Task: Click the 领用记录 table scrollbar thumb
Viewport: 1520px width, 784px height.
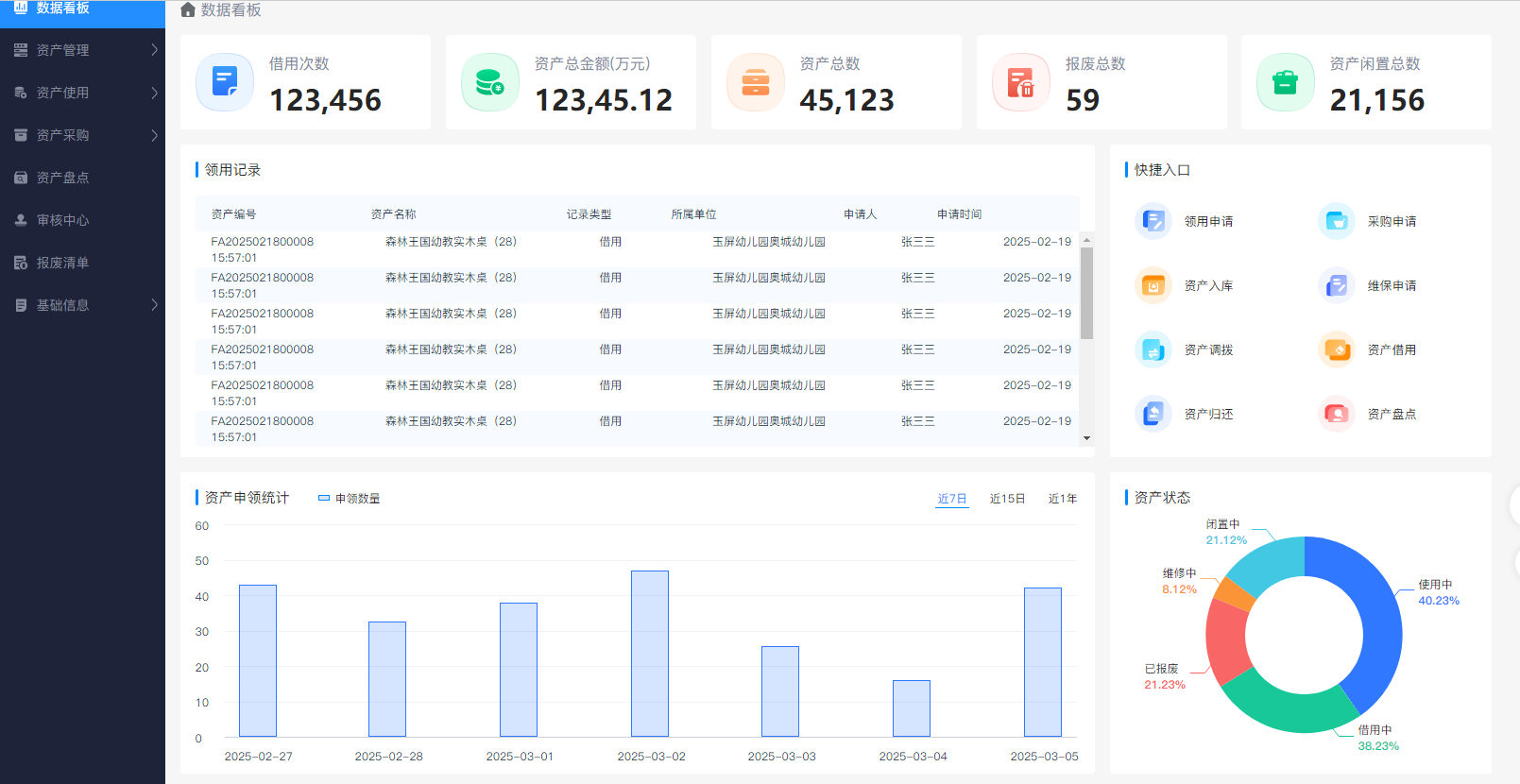Action: tap(1086, 293)
